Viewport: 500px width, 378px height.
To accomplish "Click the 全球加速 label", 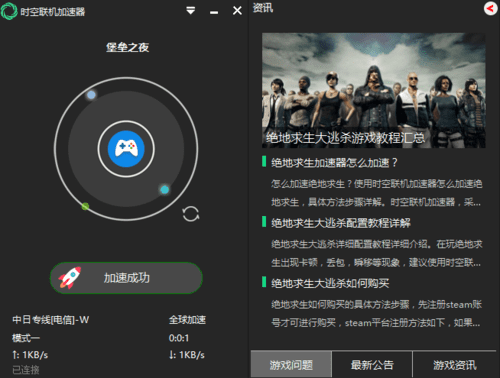I will [x=187, y=320].
